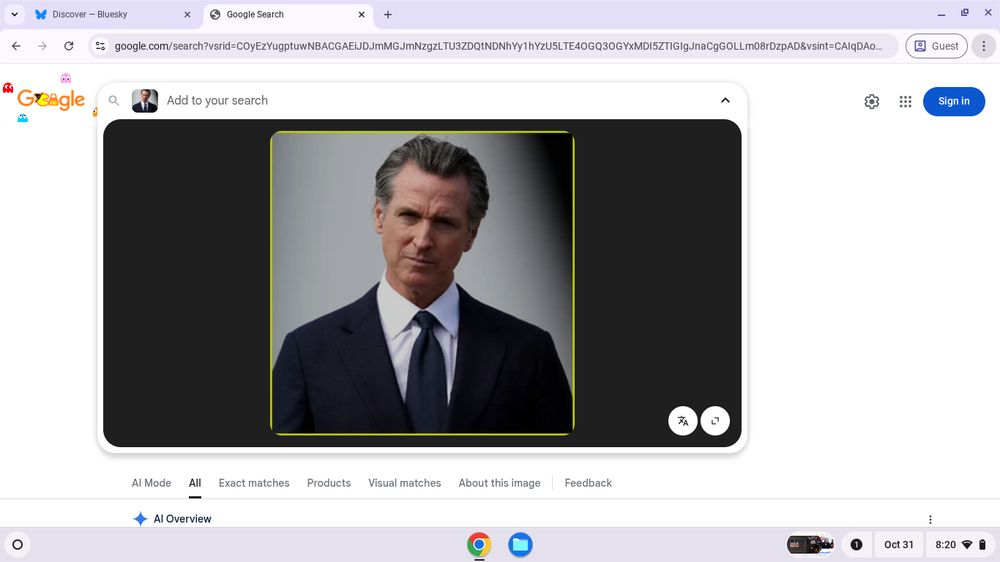Switch to Discover — Bluesky tab
The height and width of the screenshot is (562, 1000).
112,14
